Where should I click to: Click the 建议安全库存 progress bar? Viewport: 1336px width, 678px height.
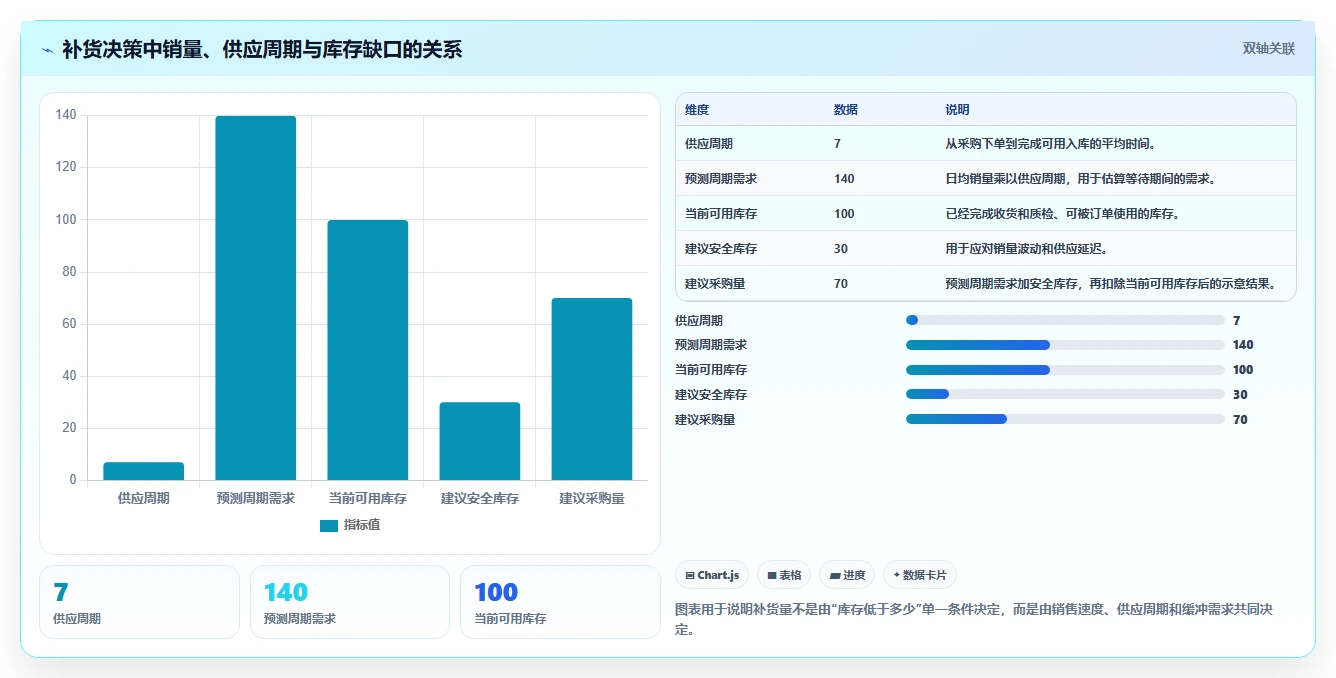[1065, 394]
